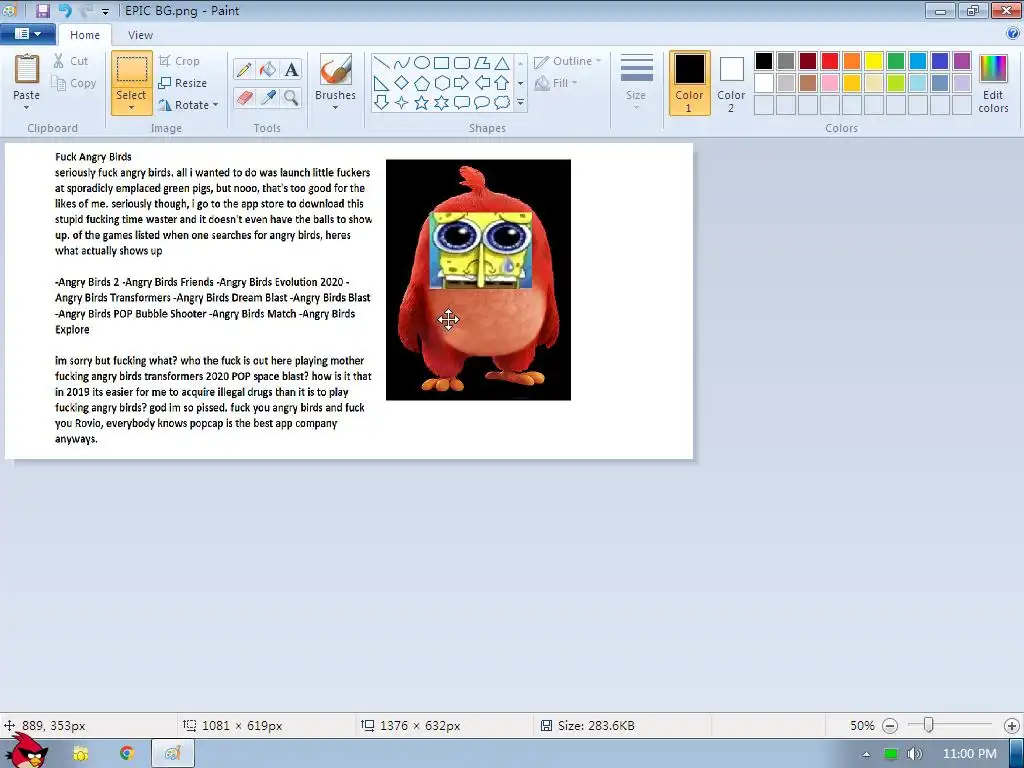Choose the Magnifier tool

tap(291, 98)
